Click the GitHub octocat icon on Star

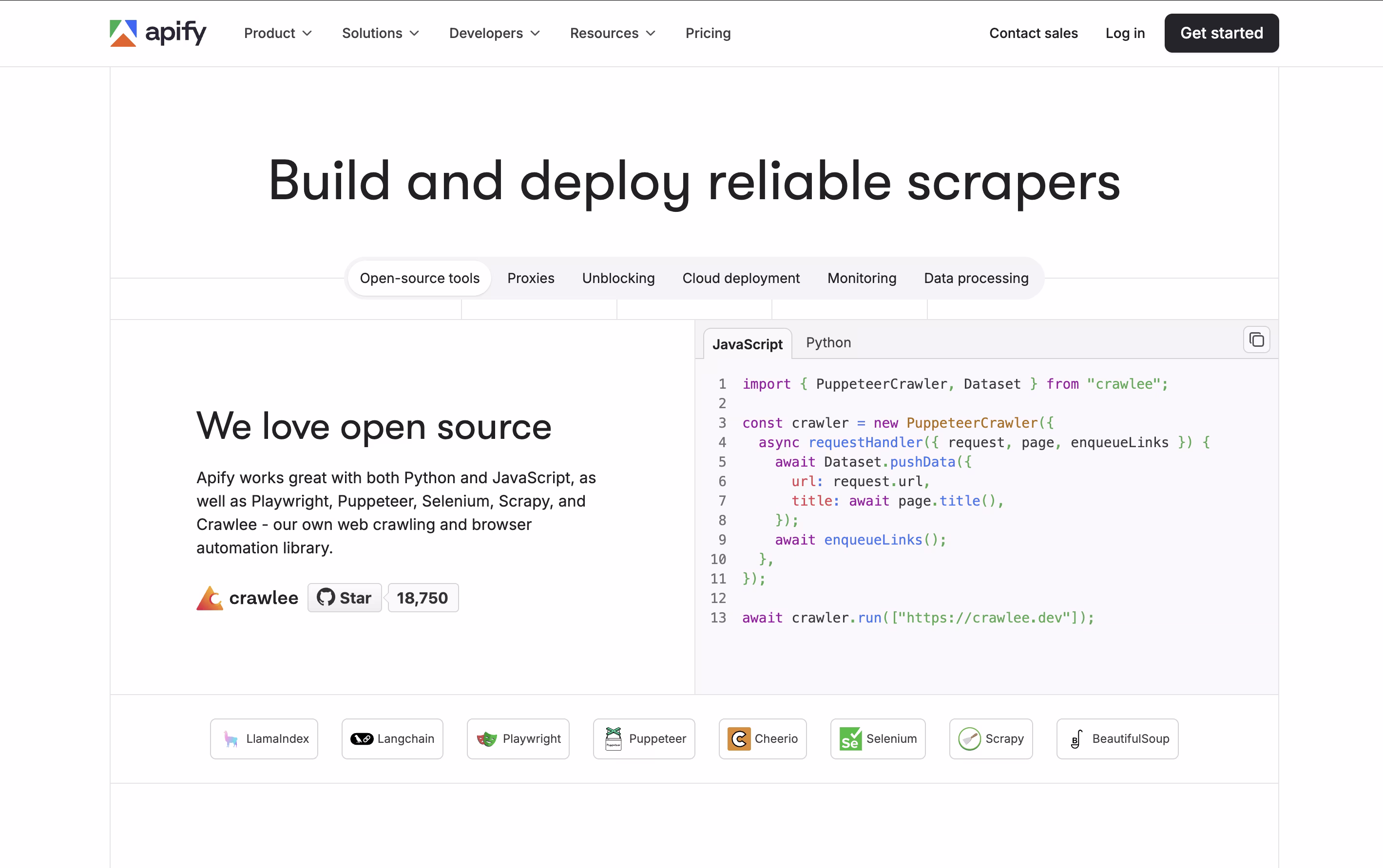click(326, 597)
